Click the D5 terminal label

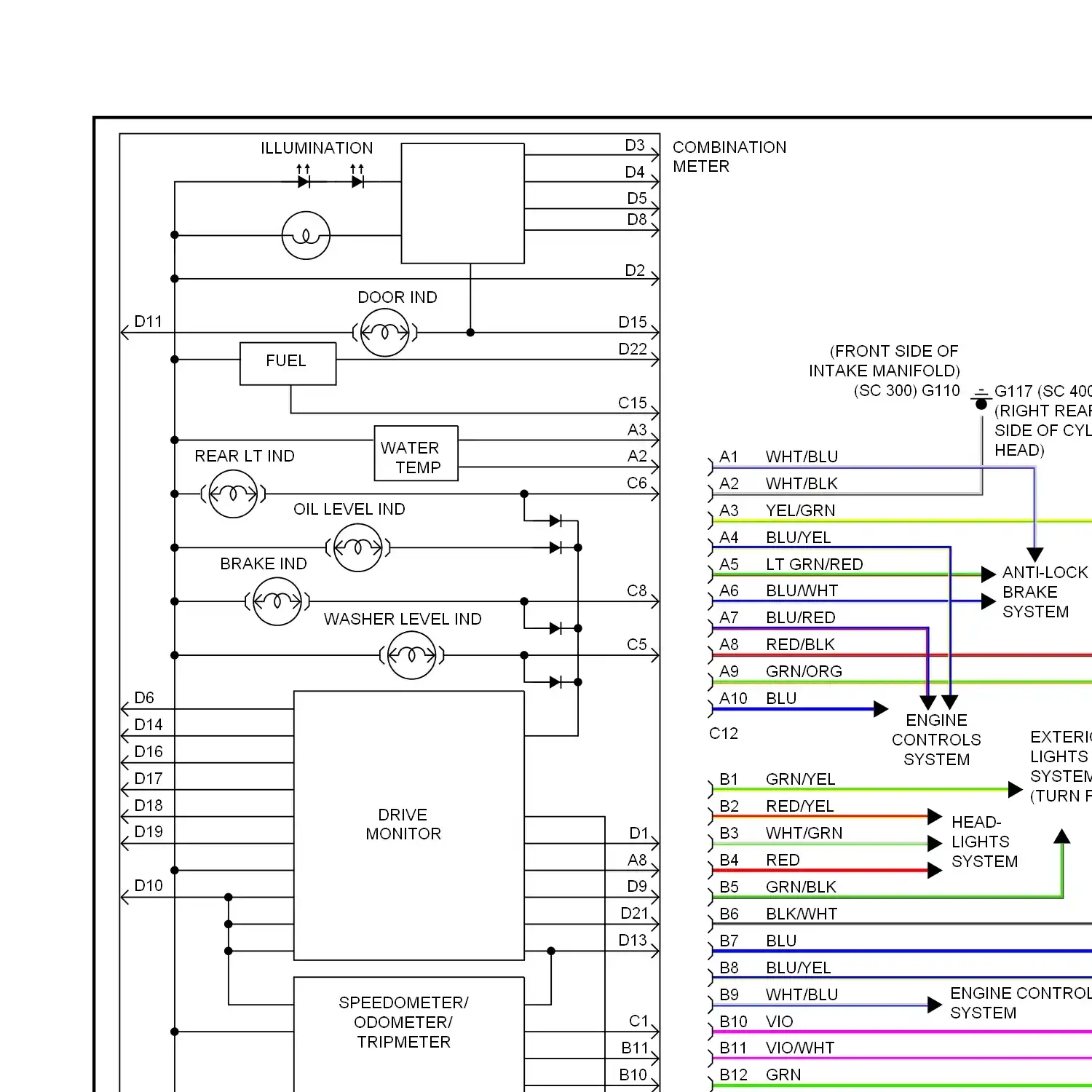coord(637,199)
